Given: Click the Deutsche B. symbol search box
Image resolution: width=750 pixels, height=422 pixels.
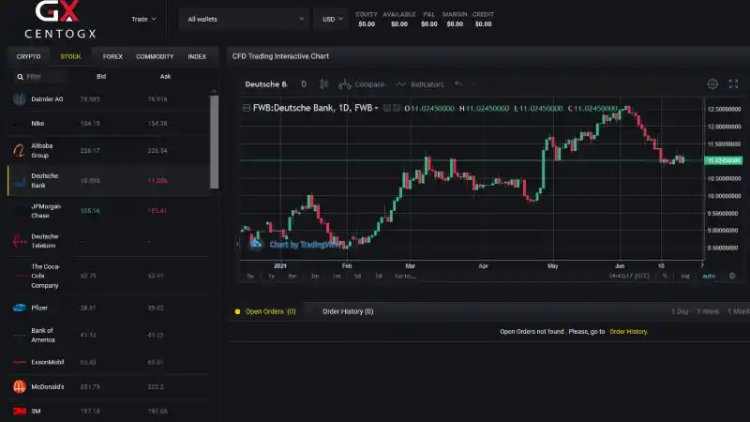Looking at the screenshot, I should (266, 84).
